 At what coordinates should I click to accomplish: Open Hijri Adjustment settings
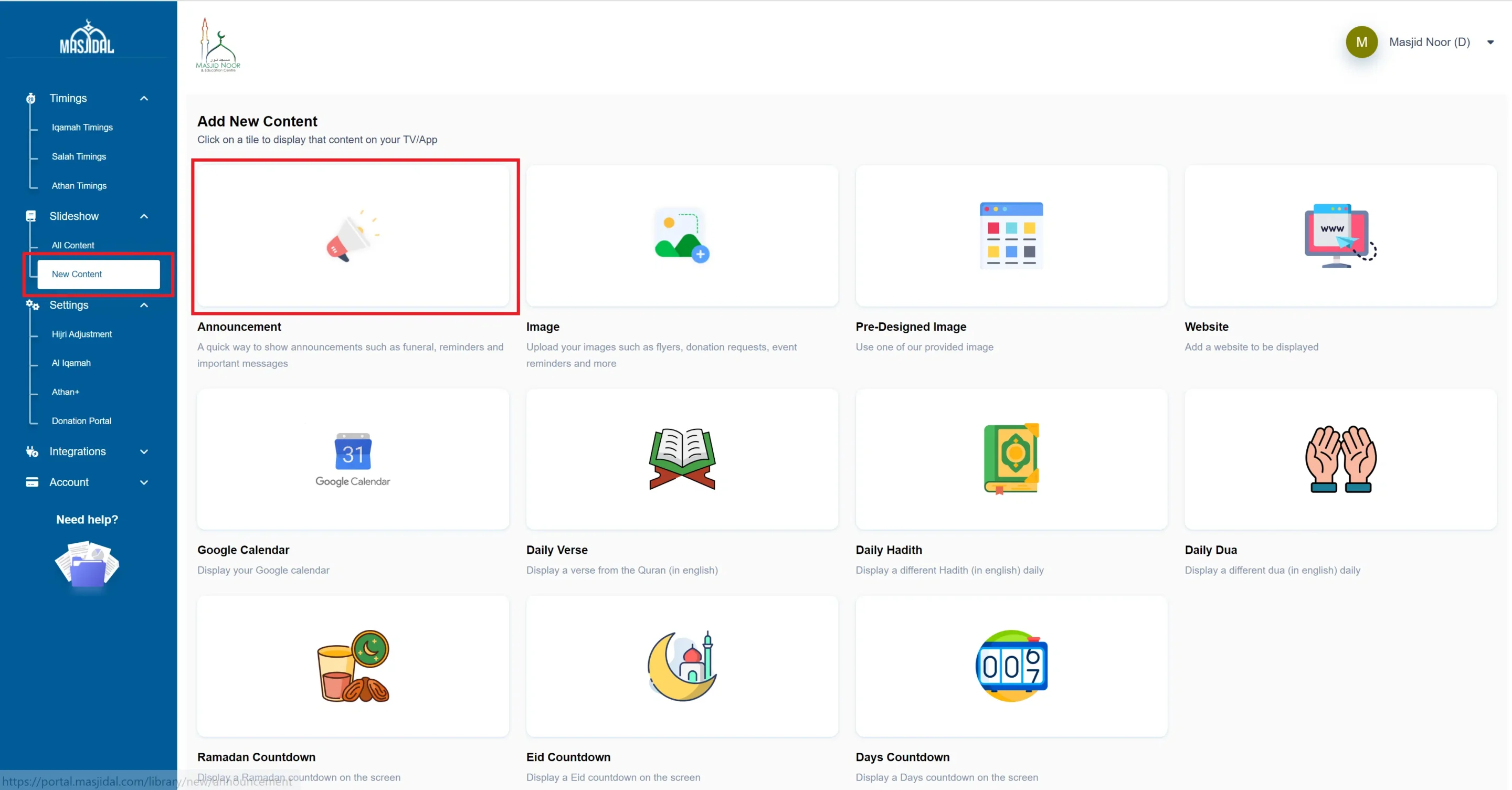pyautogui.click(x=81, y=334)
